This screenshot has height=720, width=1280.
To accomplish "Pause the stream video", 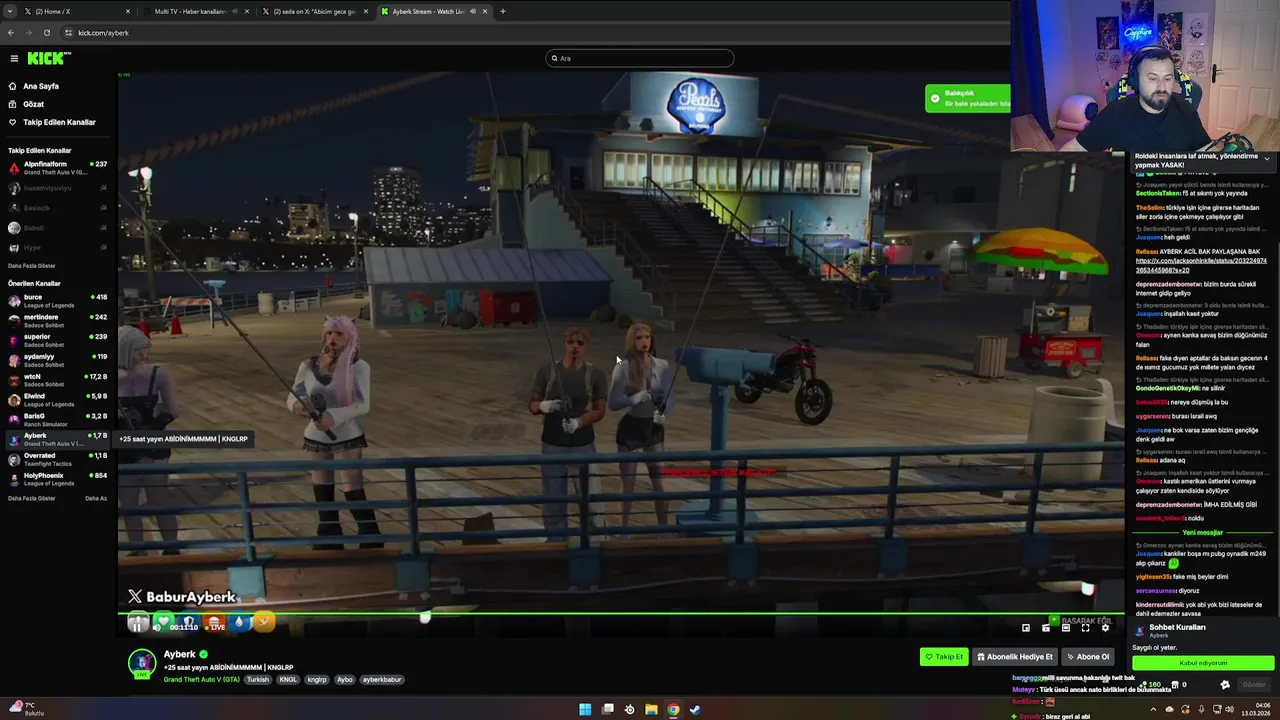I will click(138, 626).
